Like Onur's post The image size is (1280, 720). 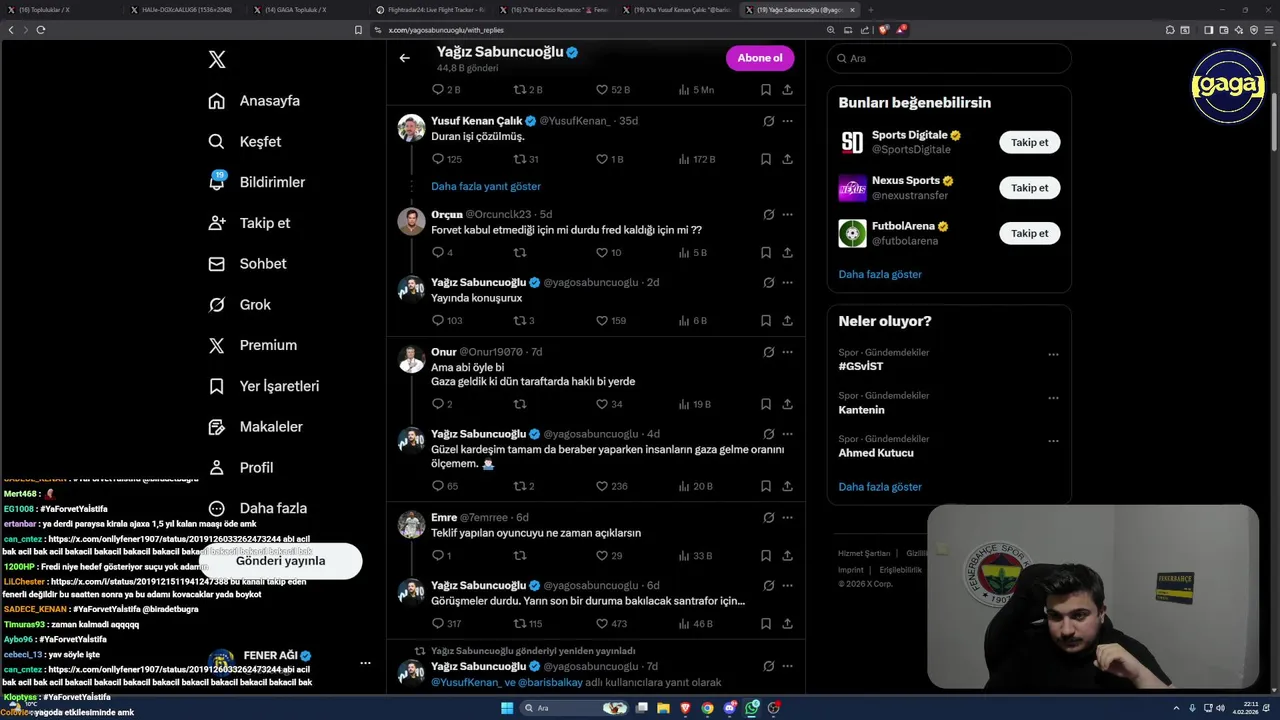(602, 404)
